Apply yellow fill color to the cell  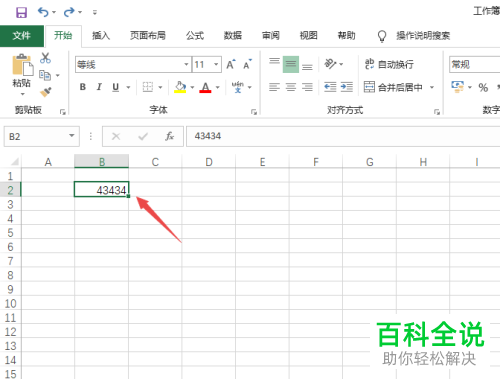[180, 87]
